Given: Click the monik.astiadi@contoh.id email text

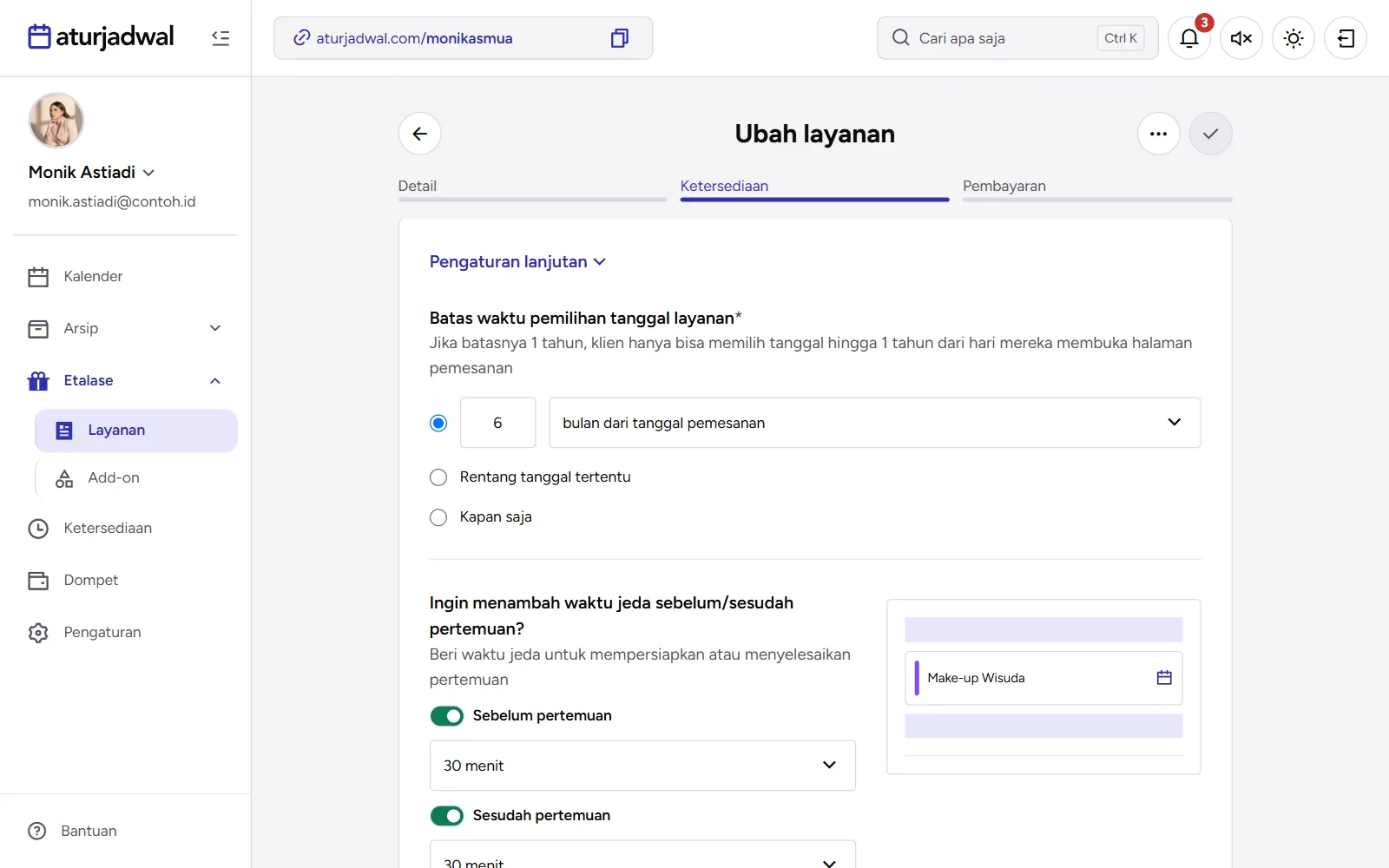Looking at the screenshot, I should tap(112, 201).
